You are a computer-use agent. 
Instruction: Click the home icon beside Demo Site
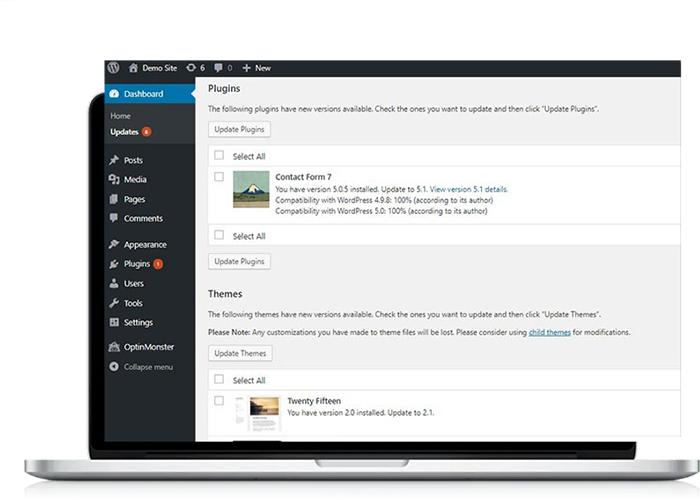(x=133, y=68)
